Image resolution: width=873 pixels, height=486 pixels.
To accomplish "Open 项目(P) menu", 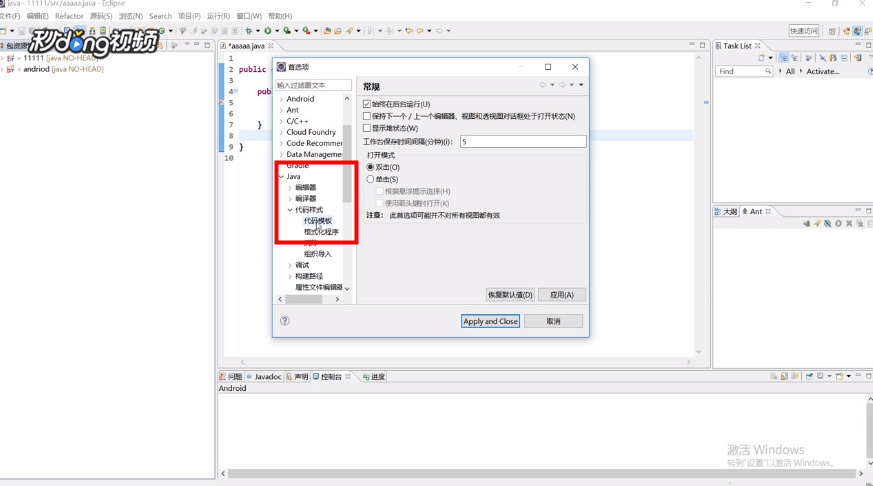I will pyautogui.click(x=189, y=16).
